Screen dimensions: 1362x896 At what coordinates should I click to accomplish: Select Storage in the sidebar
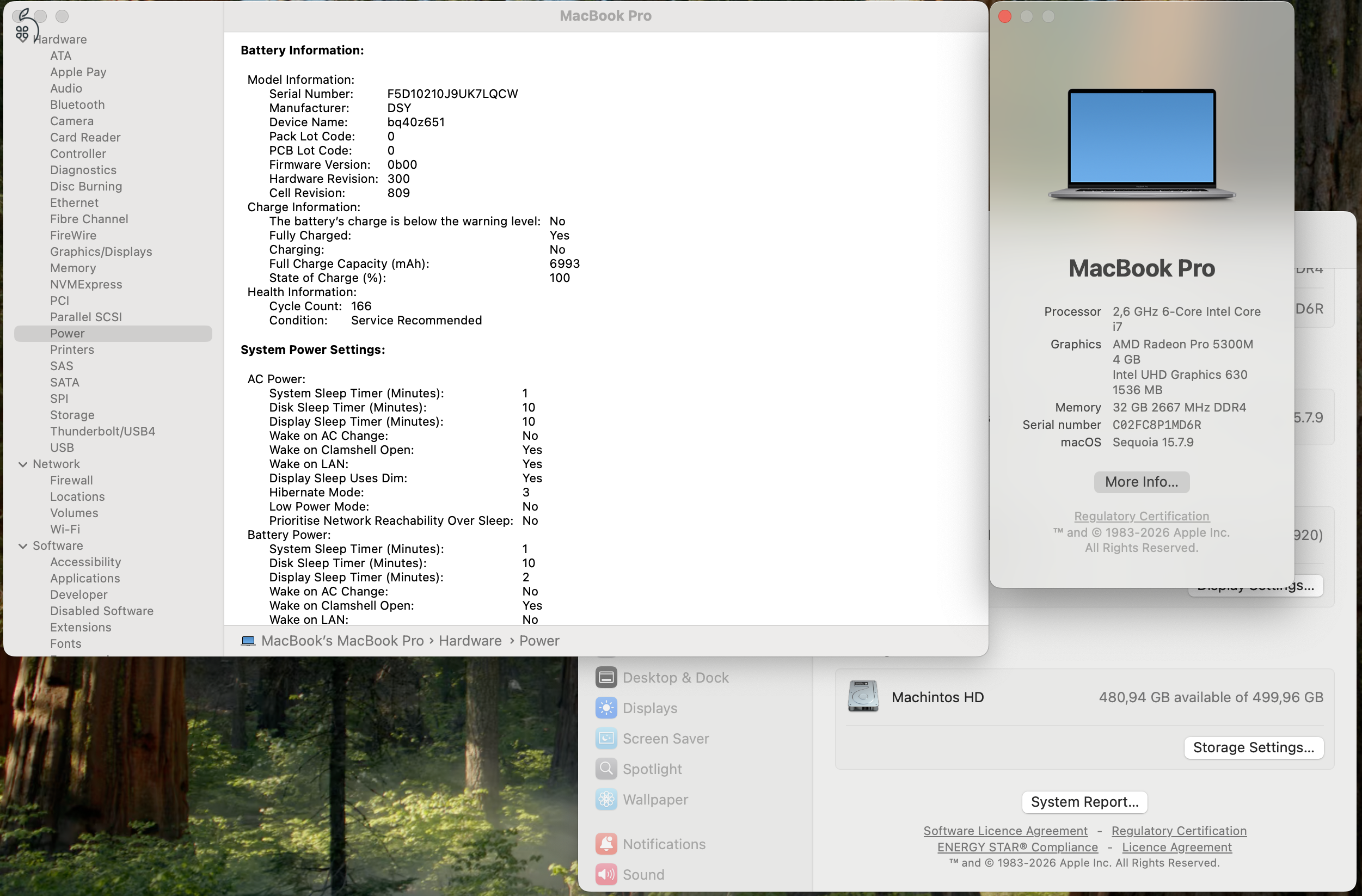[x=73, y=415]
